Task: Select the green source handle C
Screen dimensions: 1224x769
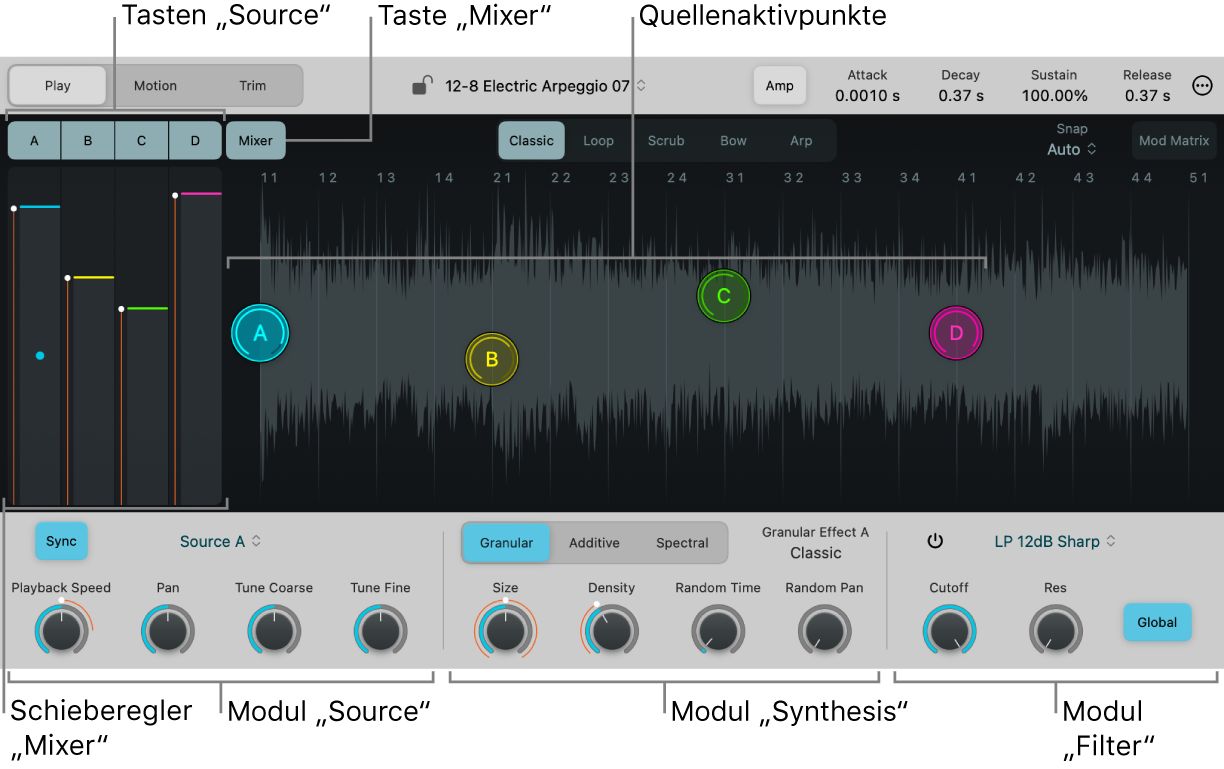Action: (x=724, y=296)
